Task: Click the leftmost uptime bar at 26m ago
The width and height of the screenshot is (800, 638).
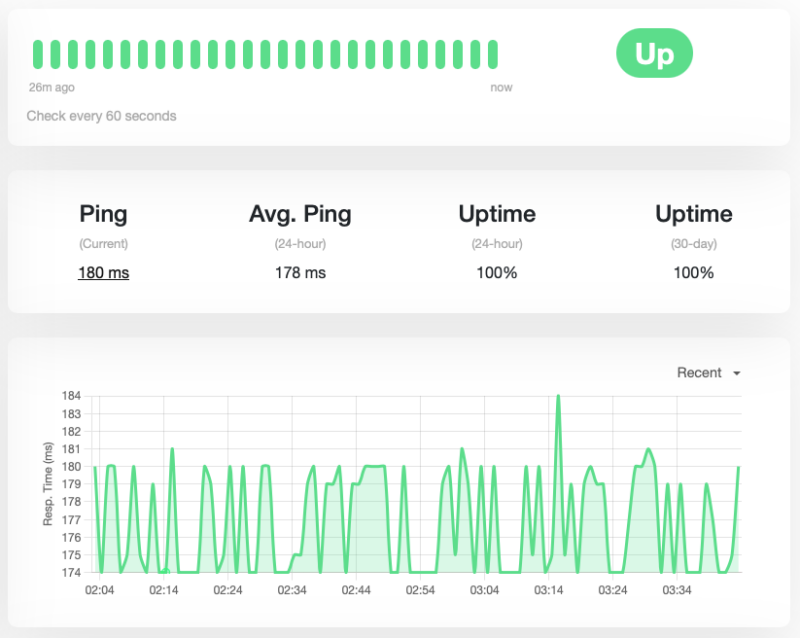Action: tap(37, 53)
